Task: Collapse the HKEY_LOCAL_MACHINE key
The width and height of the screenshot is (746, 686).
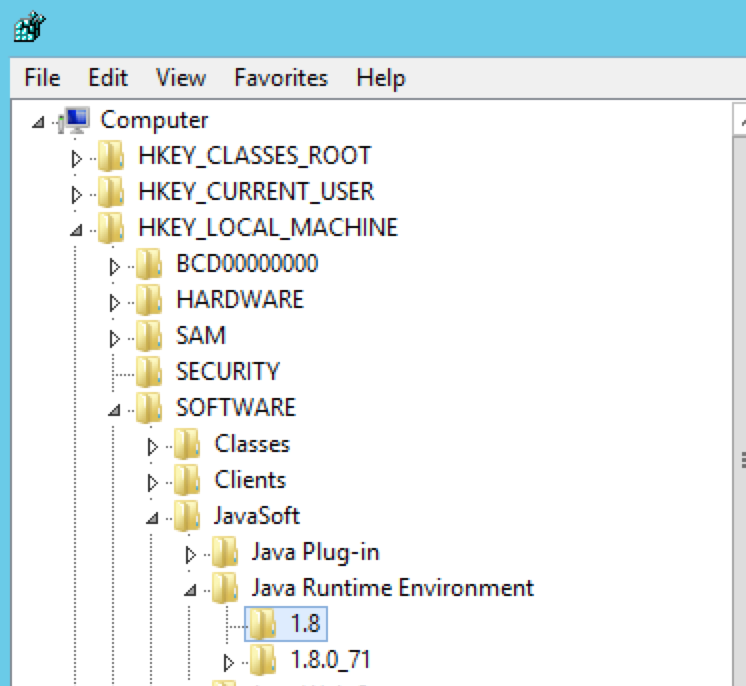Action: coord(76,230)
